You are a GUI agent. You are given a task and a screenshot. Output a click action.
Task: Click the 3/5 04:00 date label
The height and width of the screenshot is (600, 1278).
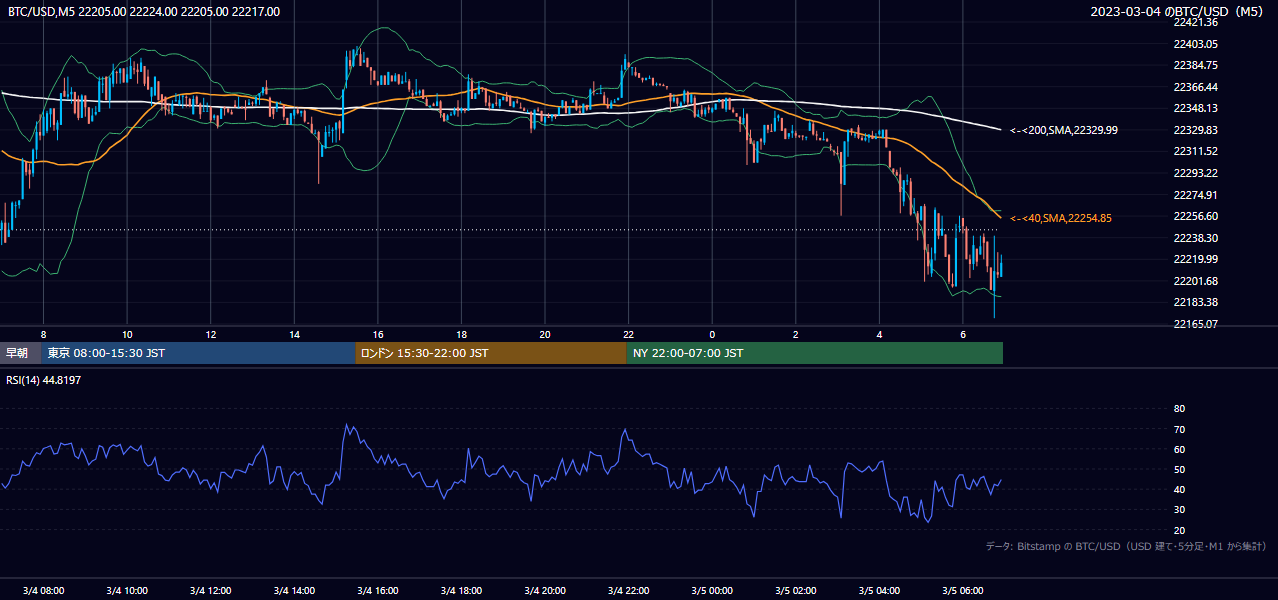coord(879,590)
